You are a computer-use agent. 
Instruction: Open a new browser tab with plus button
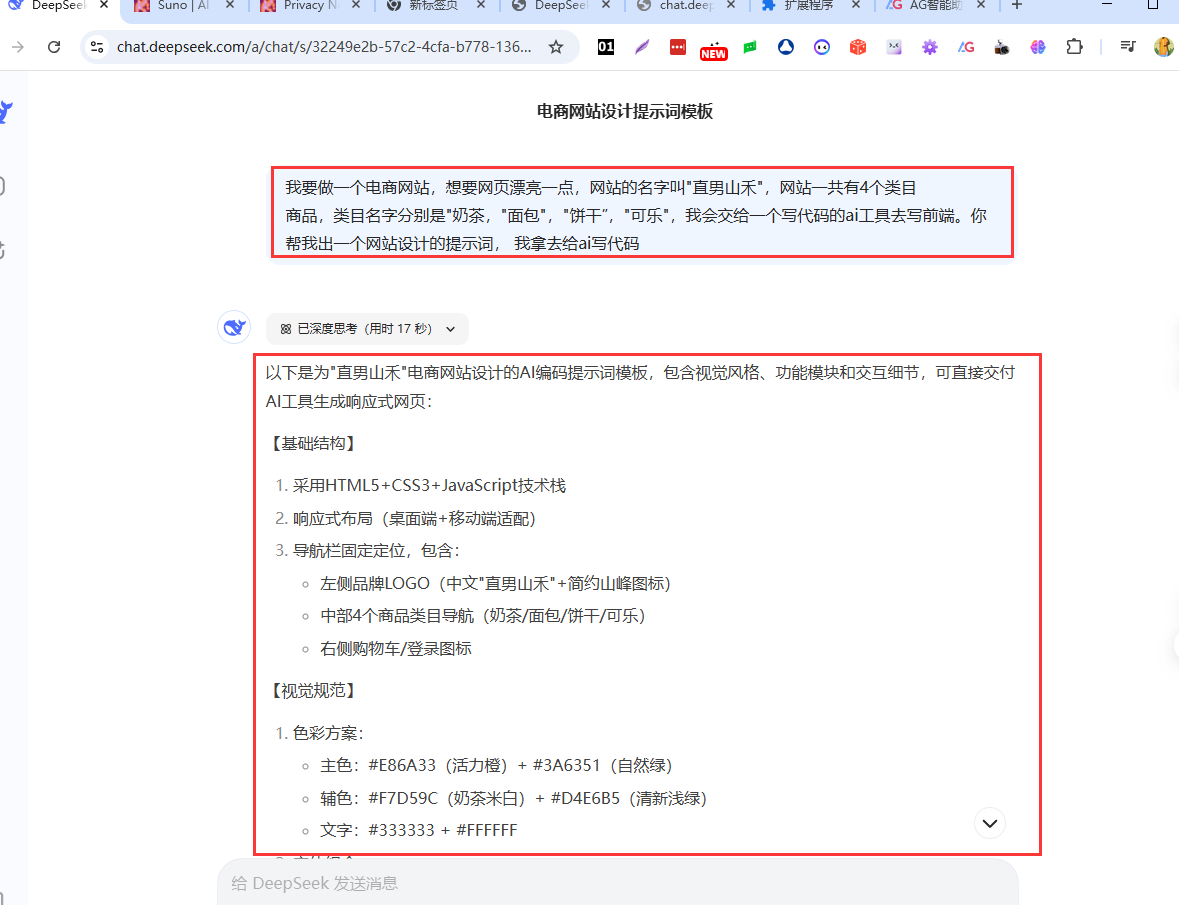(x=1017, y=5)
